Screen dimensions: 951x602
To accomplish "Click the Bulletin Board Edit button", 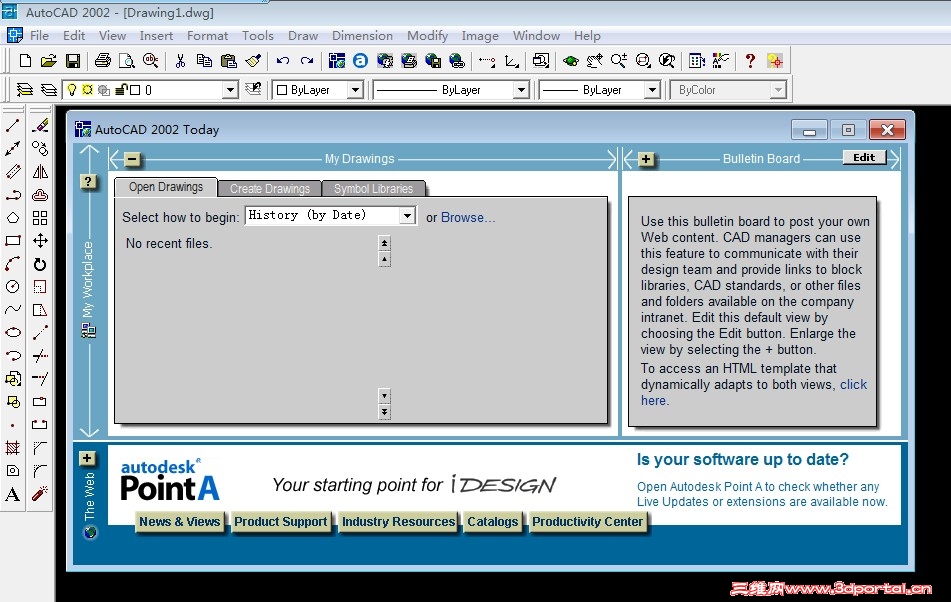I will tap(864, 158).
